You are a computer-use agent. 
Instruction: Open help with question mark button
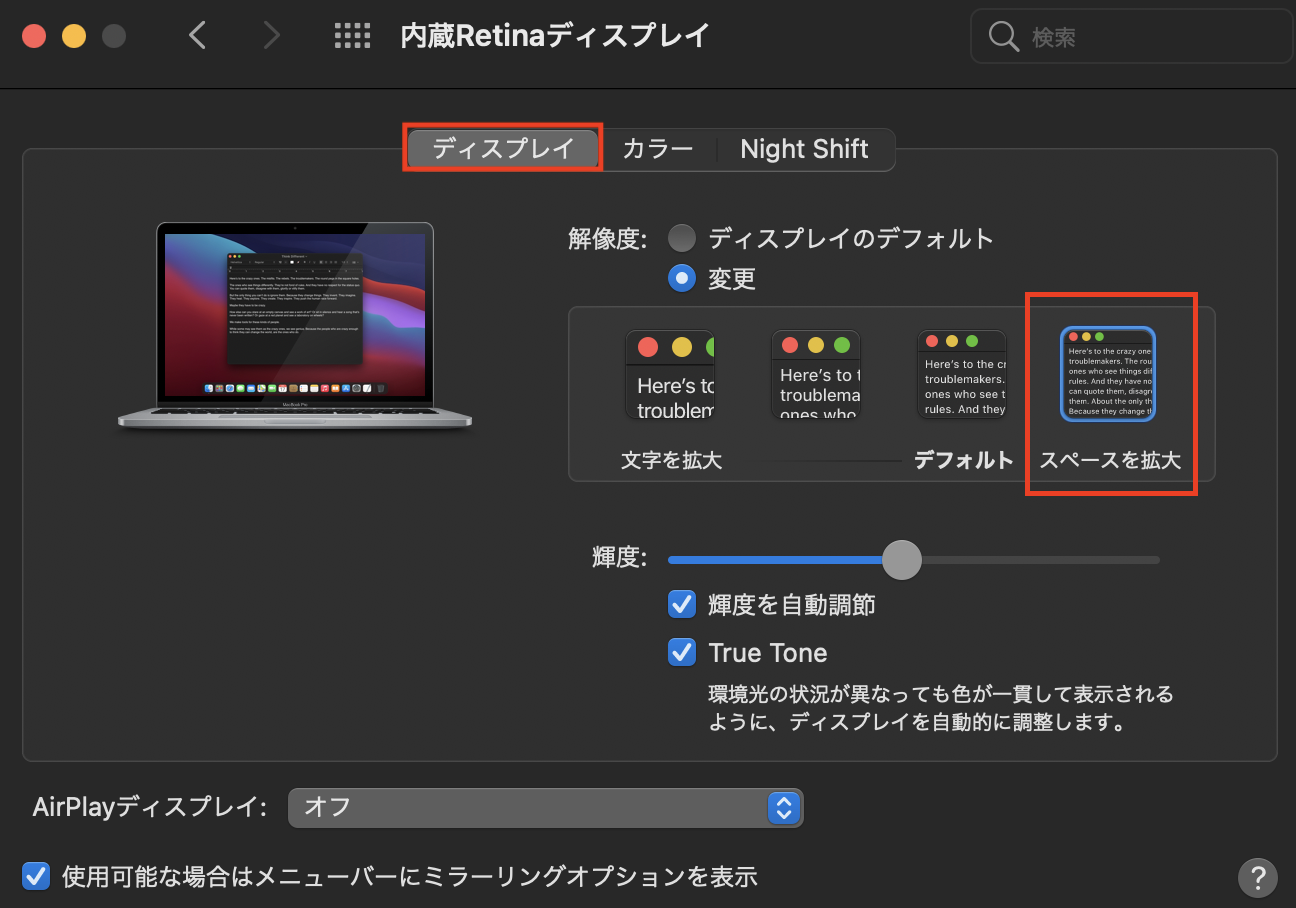(1257, 877)
